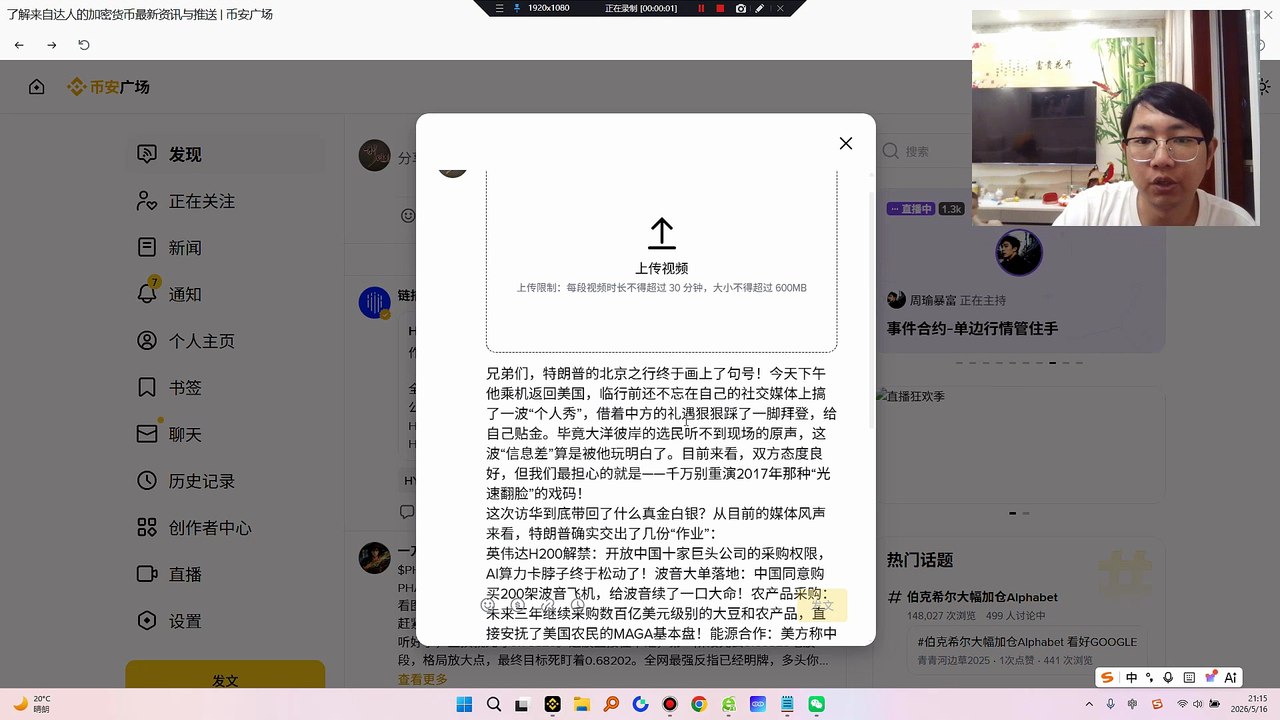Open taskbar Search
The width and height of the screenshot is (1280, 720).
tap(493, 704)
